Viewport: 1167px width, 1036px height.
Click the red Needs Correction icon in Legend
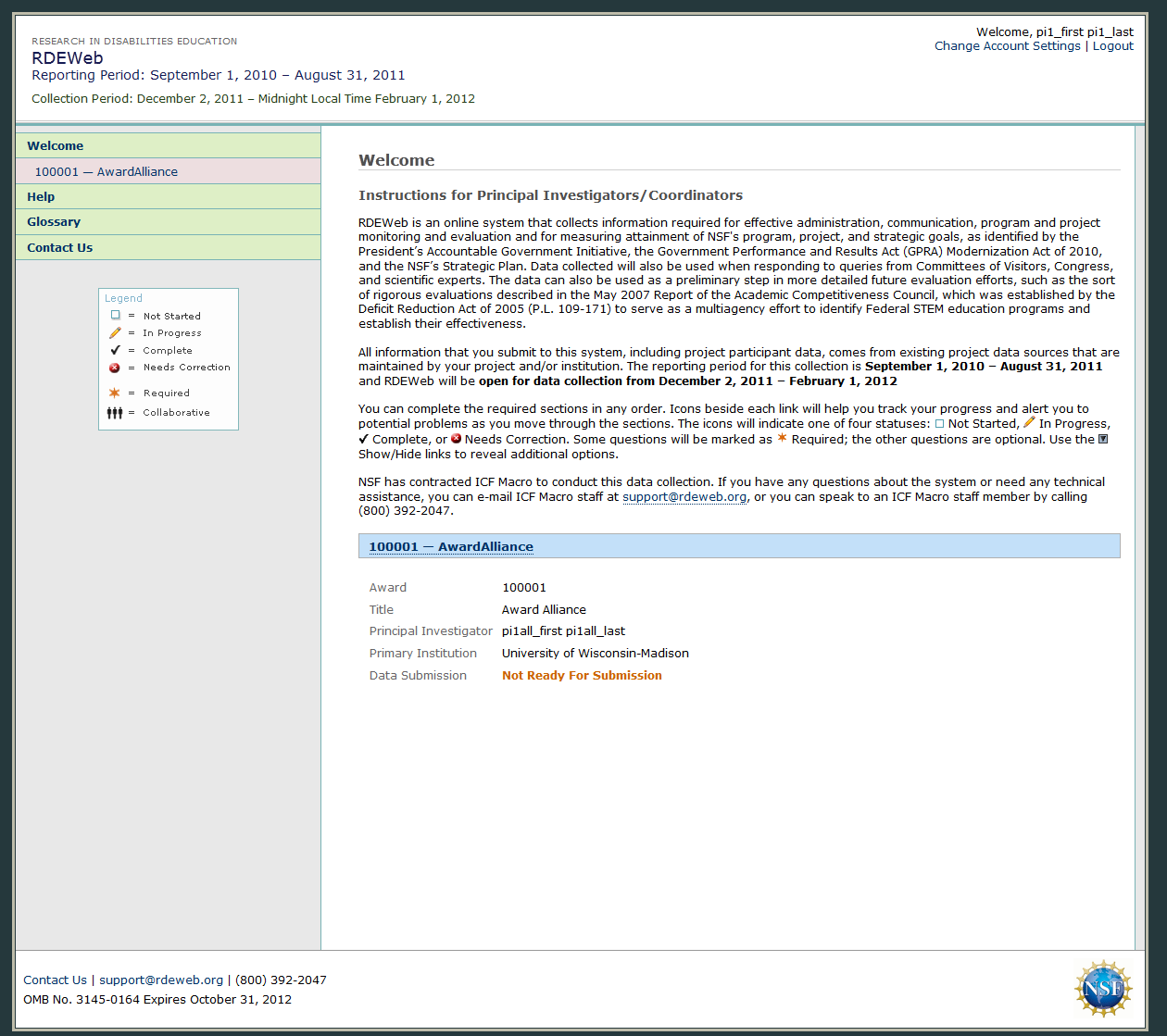[x=115, y=368]
